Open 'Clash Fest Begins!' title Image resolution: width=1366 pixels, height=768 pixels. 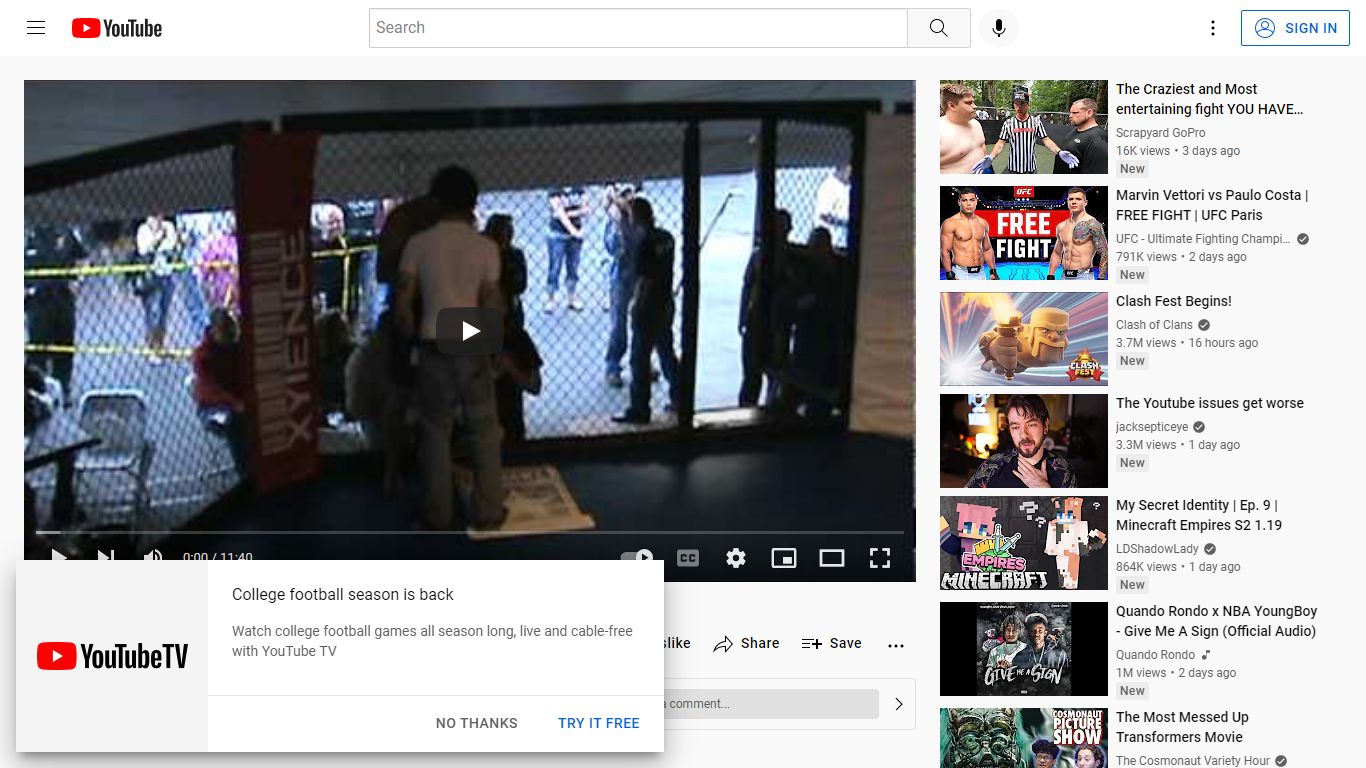point(1174,301)
